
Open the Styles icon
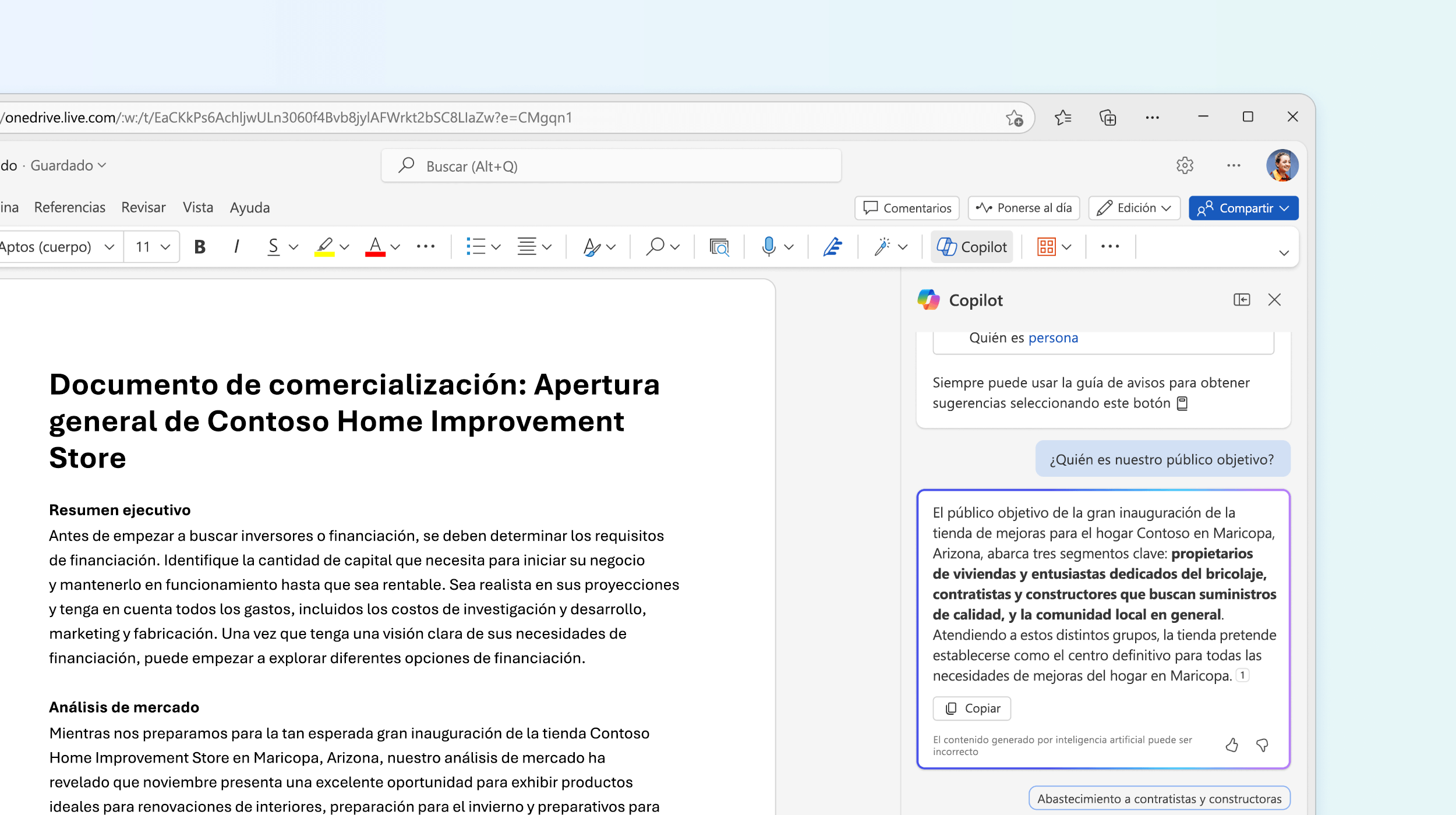(x=592, y=247)
